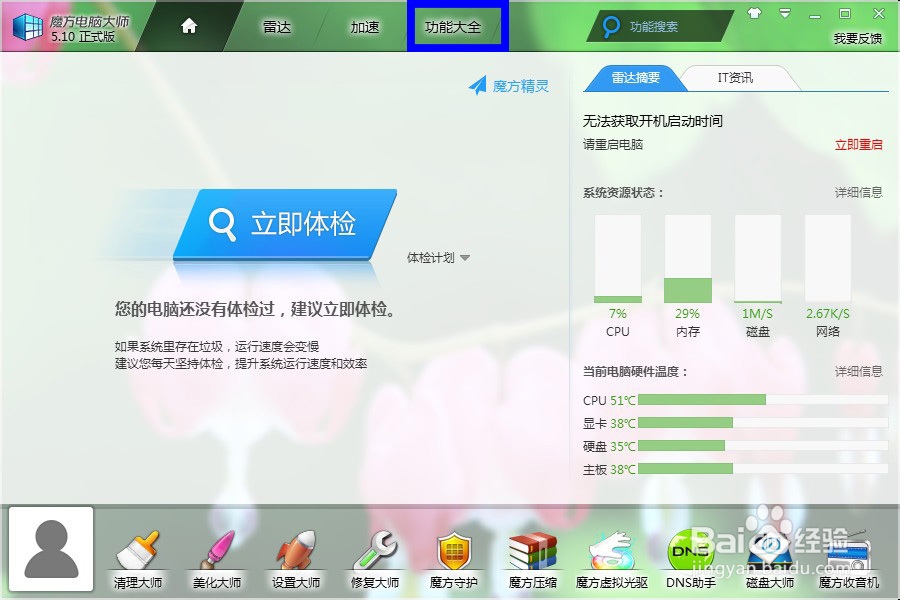This screenshot has height=600, width=900.
Task: Open the main menu dropdown arrow icon
Action: [x=785, y=13]
